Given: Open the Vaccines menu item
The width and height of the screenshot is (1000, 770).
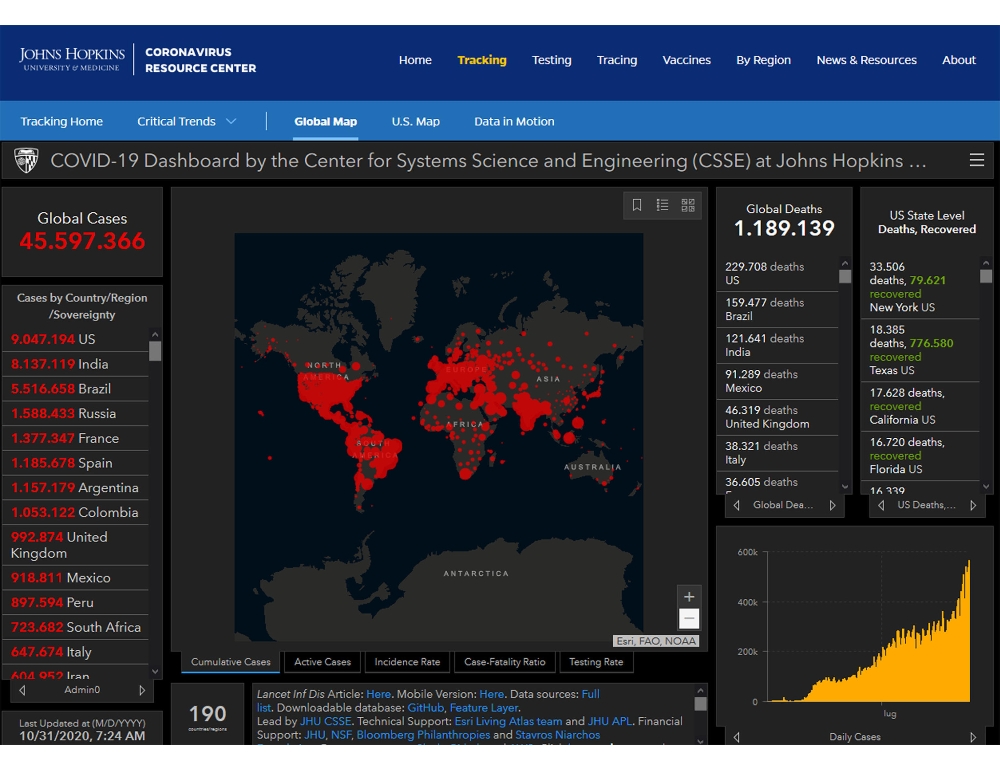Looking at the screenshot, I should 686,60.
